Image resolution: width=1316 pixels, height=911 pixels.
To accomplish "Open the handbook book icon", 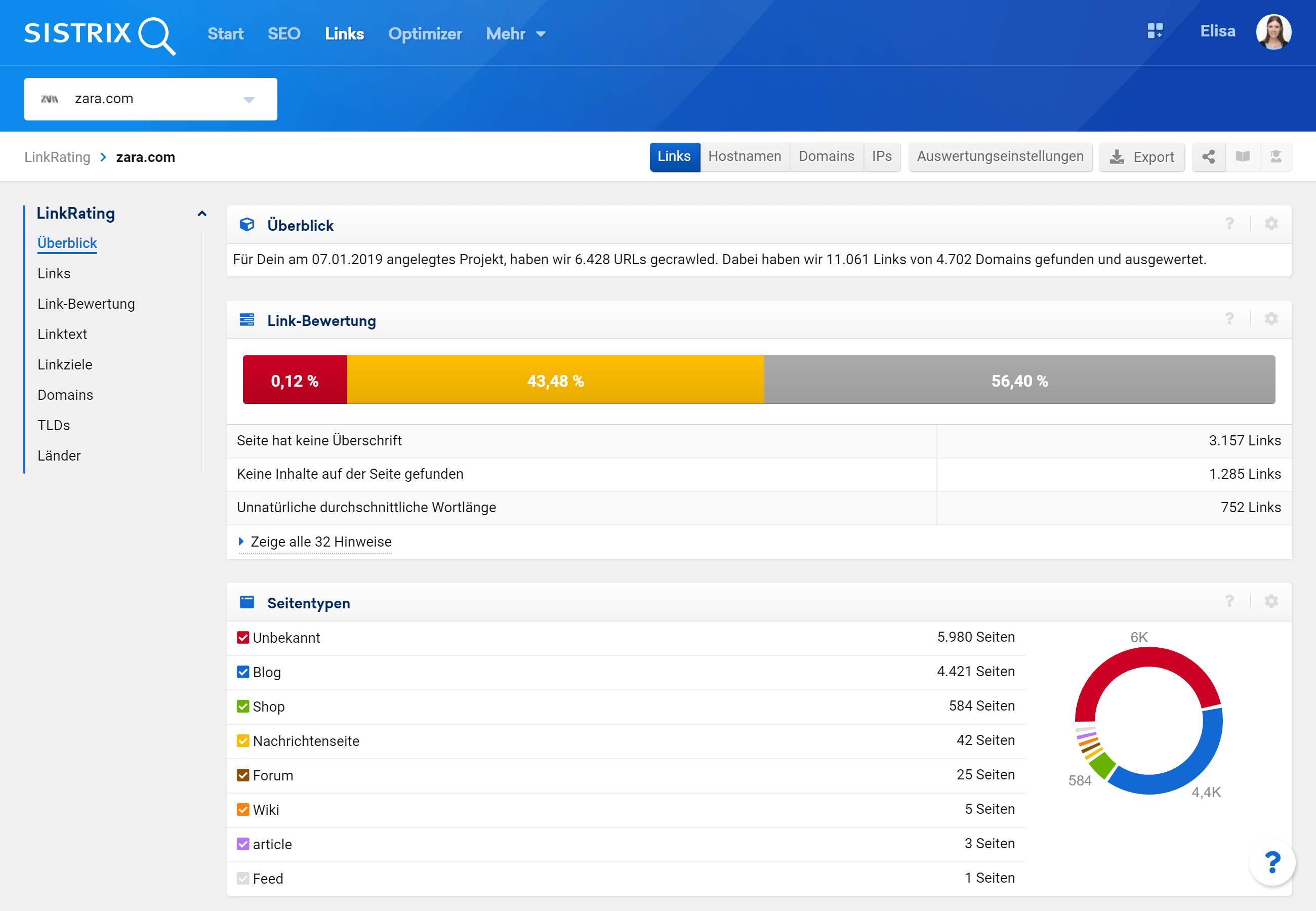I will [1243, 157].
